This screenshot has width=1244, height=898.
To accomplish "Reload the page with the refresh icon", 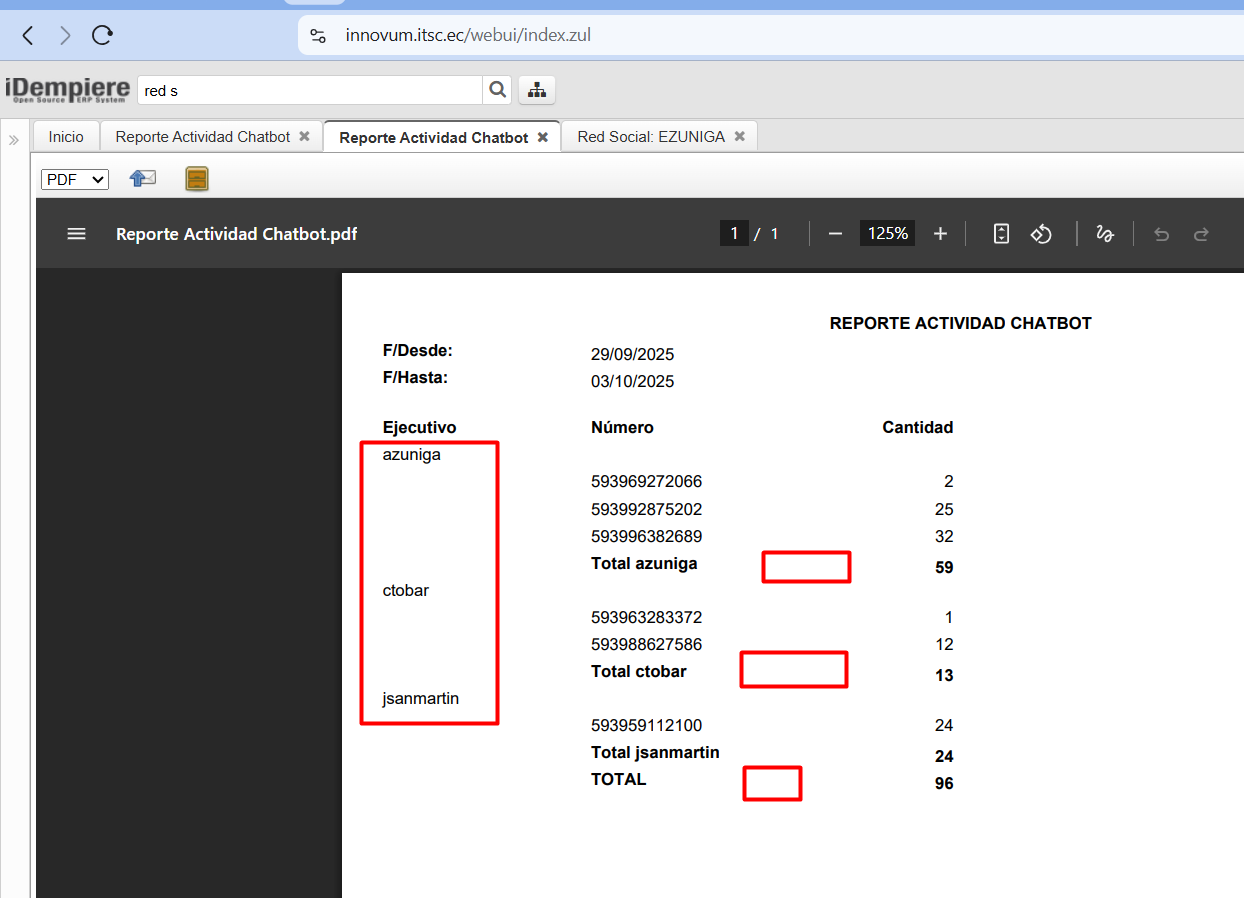I will [x=102, y=36].
